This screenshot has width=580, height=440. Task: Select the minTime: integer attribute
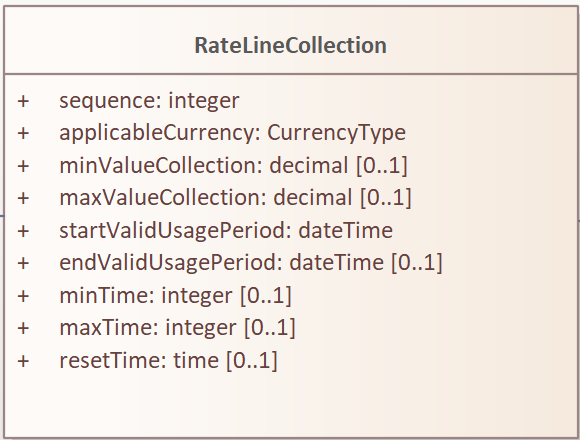[x=175, y=295]
